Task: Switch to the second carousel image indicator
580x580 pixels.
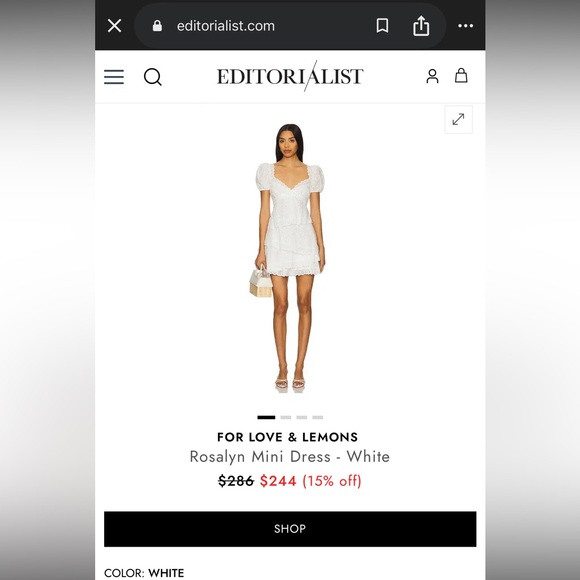Action: click(286, 418)
